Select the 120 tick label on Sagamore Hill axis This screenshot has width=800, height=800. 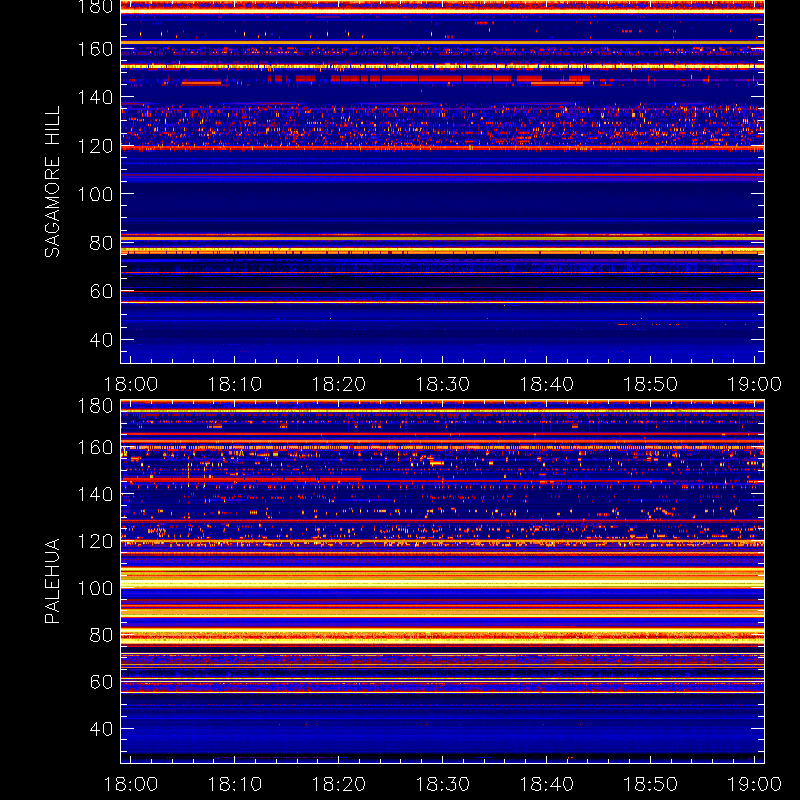(95, 146)
